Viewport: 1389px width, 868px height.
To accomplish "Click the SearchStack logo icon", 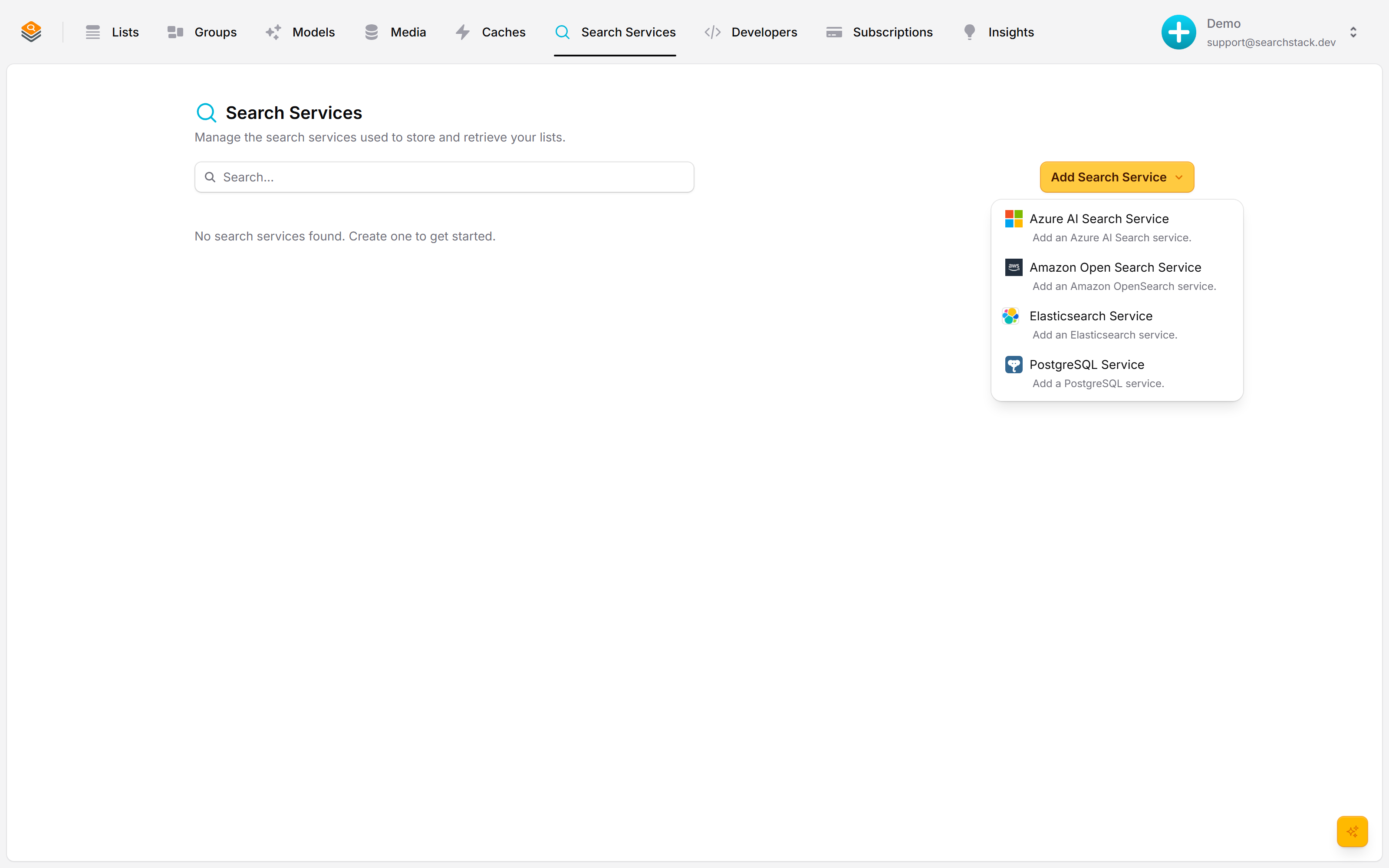I will coord(31,32).
